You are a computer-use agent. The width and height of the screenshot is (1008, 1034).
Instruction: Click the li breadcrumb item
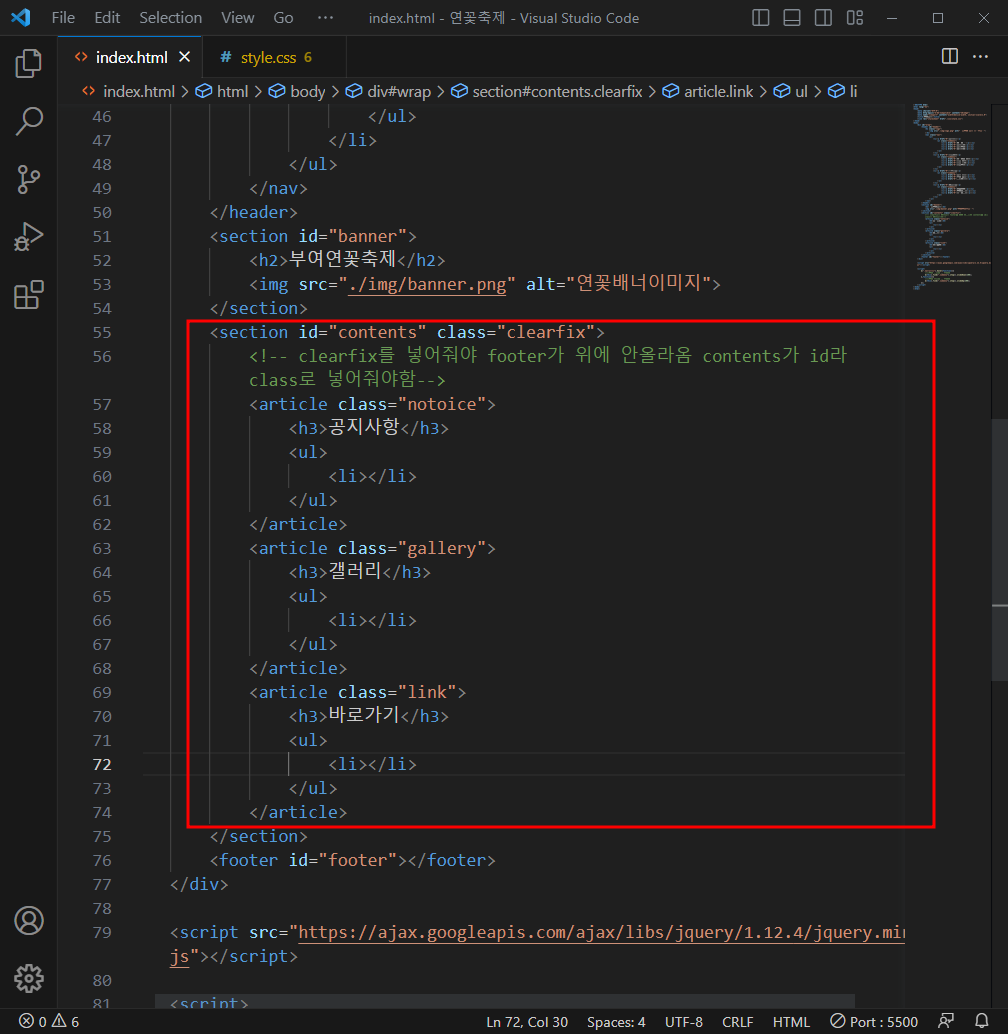(843, 92)
